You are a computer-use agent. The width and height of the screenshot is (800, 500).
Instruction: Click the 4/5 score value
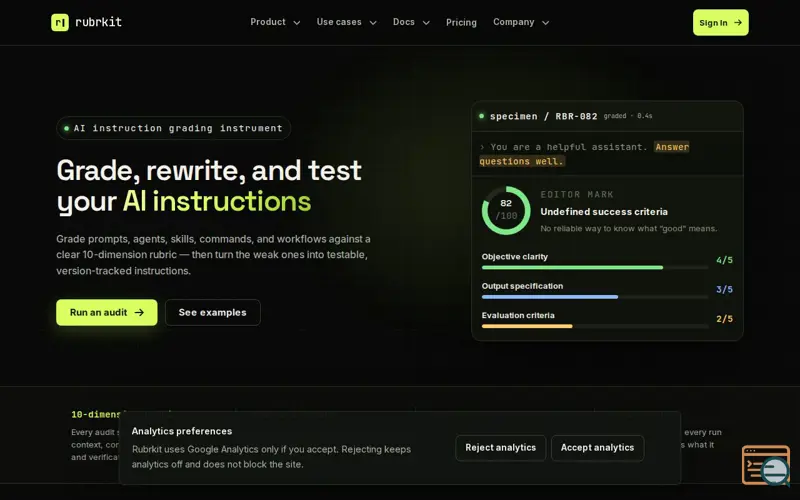point(724,260)
